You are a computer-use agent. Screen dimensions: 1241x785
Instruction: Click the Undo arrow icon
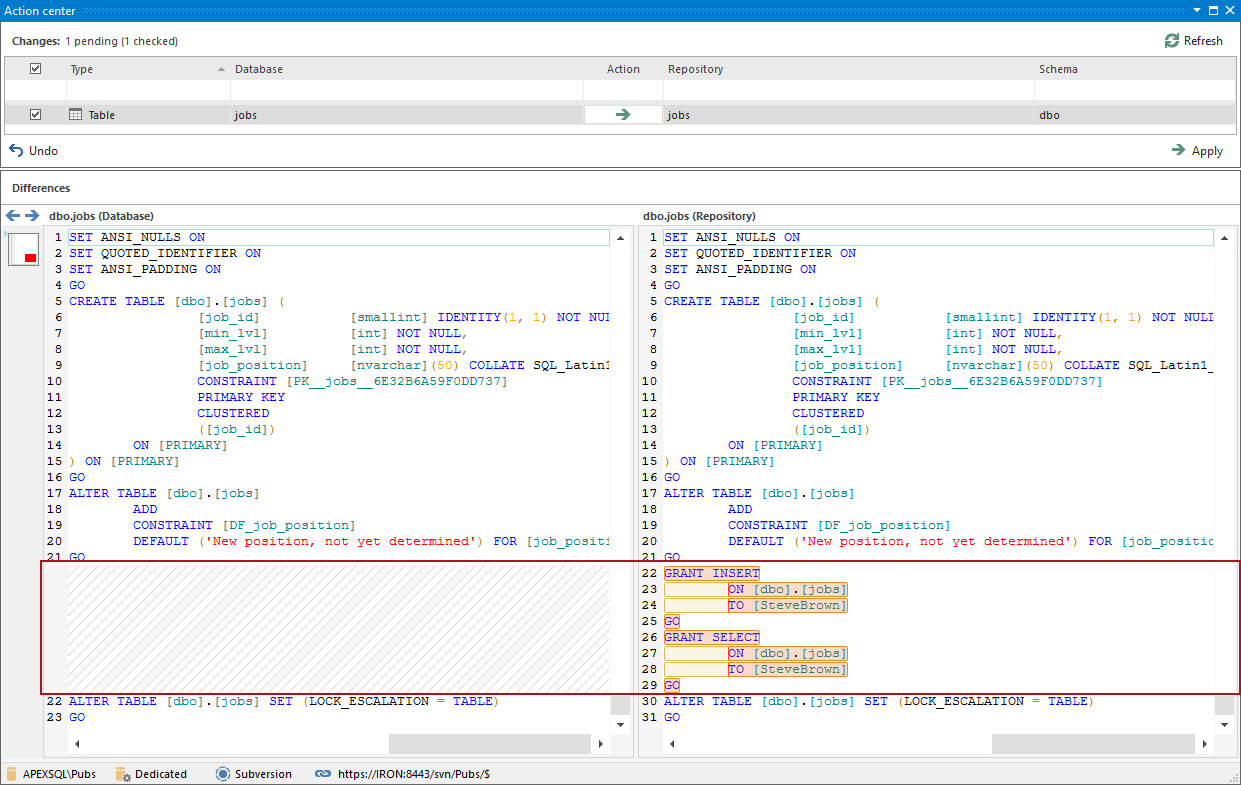coord(16,151)
